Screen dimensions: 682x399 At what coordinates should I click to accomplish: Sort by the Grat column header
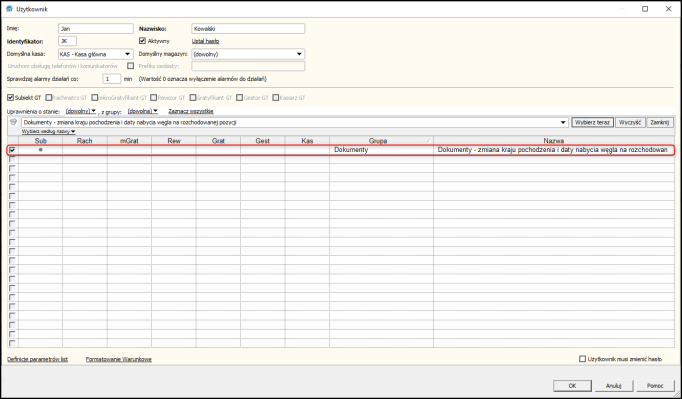point(218,141)
